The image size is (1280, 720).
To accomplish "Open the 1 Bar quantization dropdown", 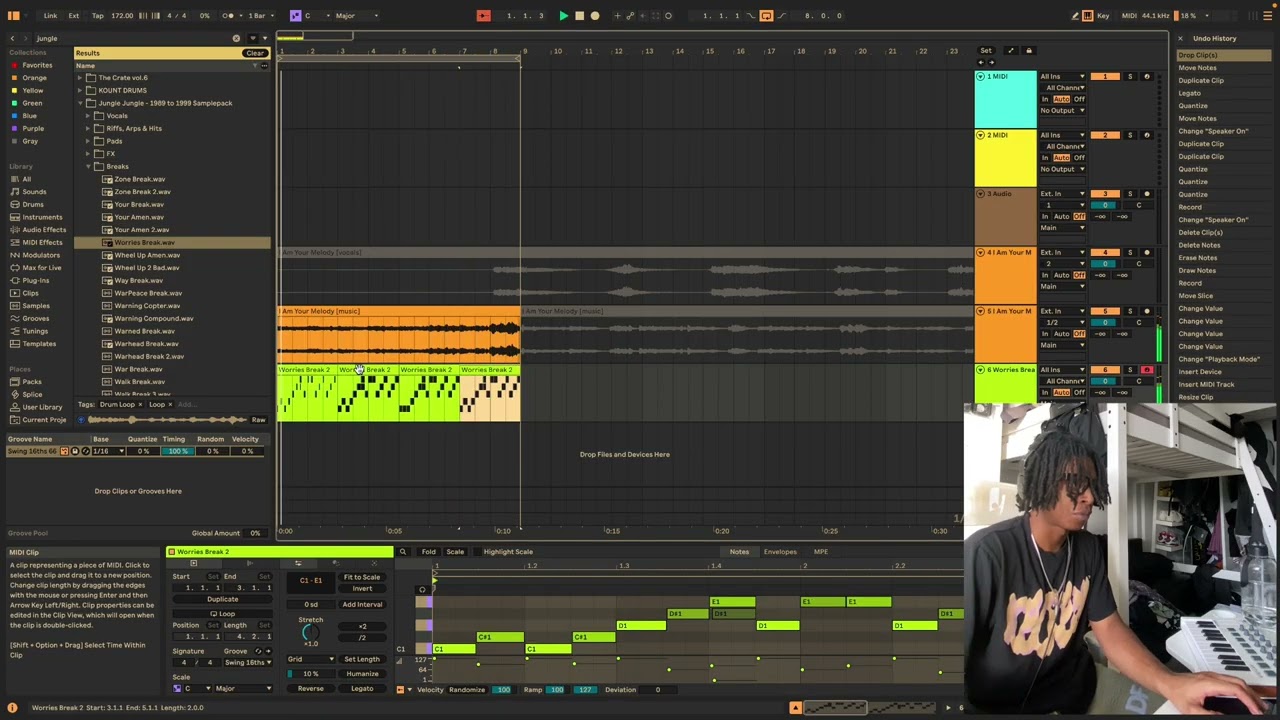I will (x=259, y=16).
